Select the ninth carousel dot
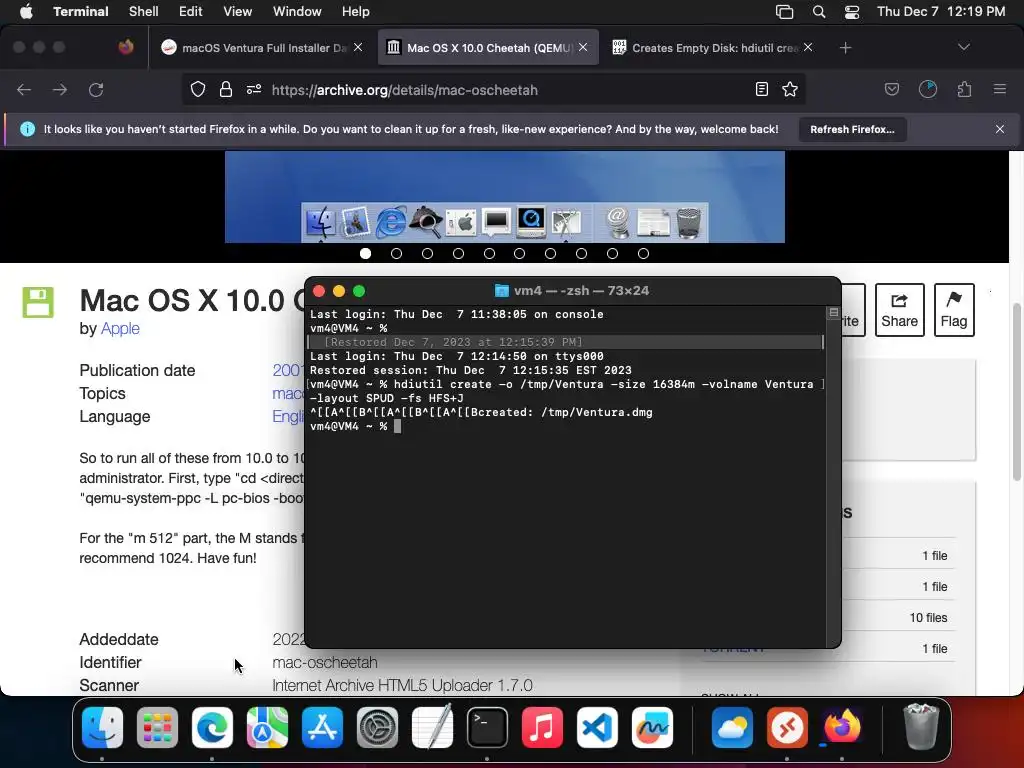The width and height of the screenshot is (1024, 768). coord(613,253)
